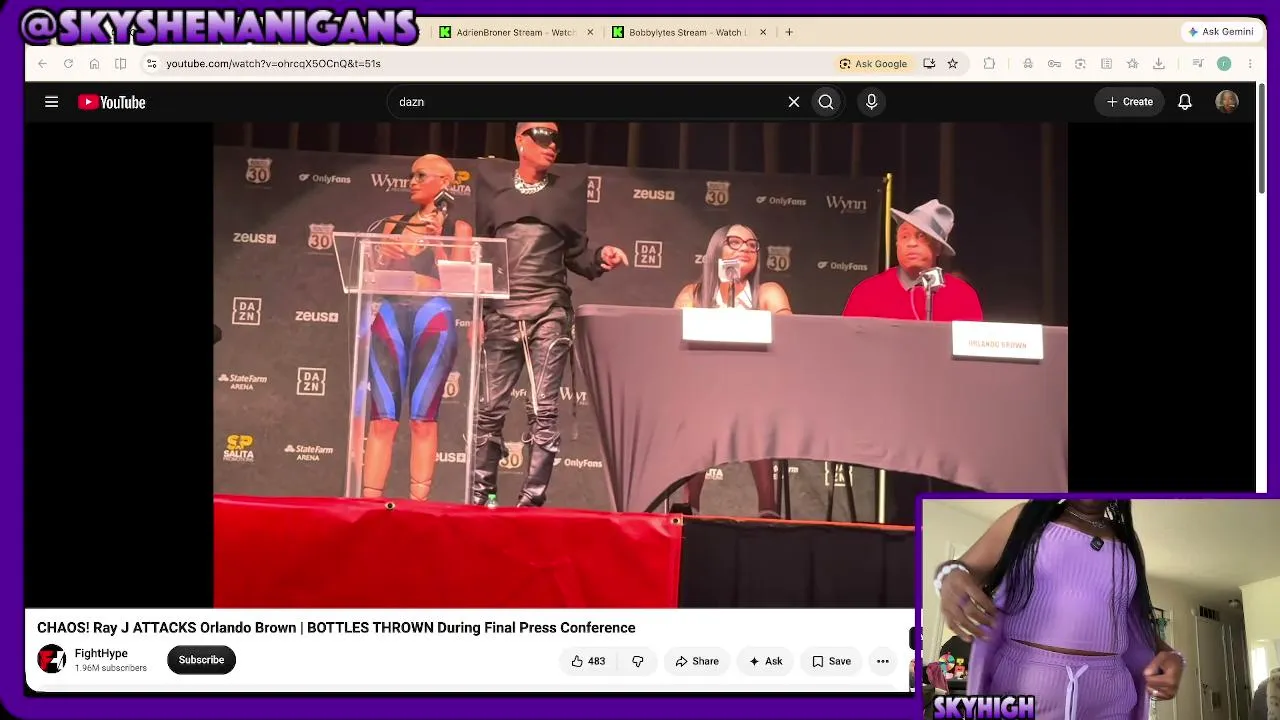1280x720 pixels.
Task: Open the media controls icon
Action: (x=1198, y=64)
